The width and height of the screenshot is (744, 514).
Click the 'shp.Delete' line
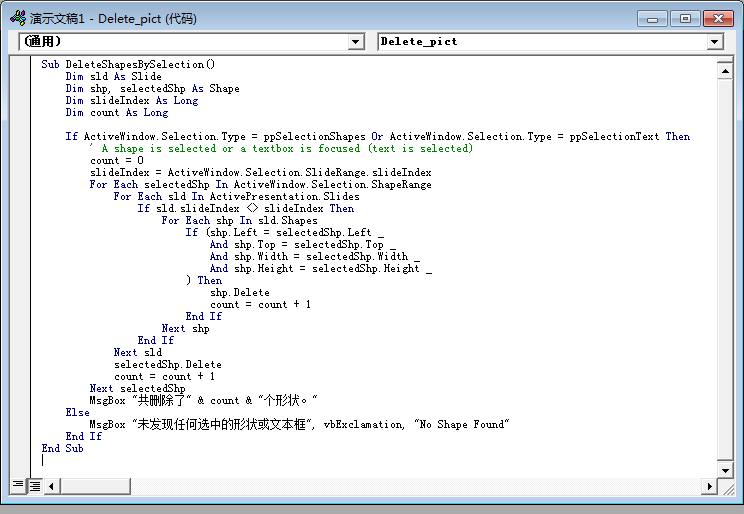[x=240, y=292]
